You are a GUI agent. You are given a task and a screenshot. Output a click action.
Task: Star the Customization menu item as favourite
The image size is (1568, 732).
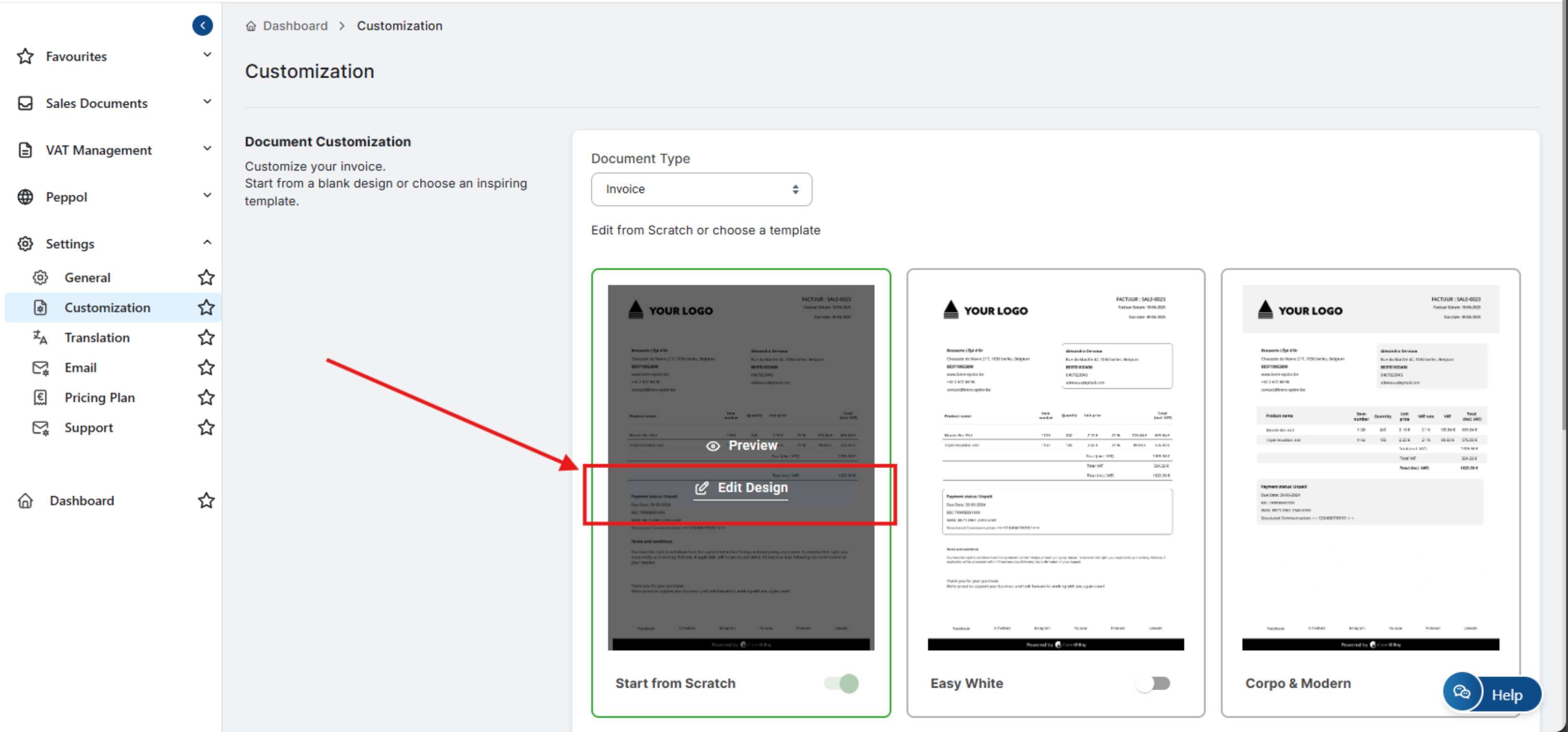tap(206, 307)
